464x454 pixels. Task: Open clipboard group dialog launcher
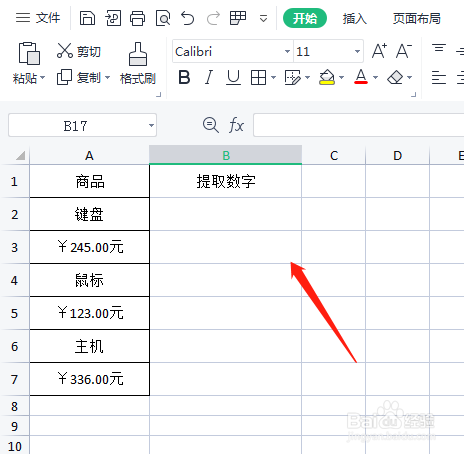pos(159,95)
